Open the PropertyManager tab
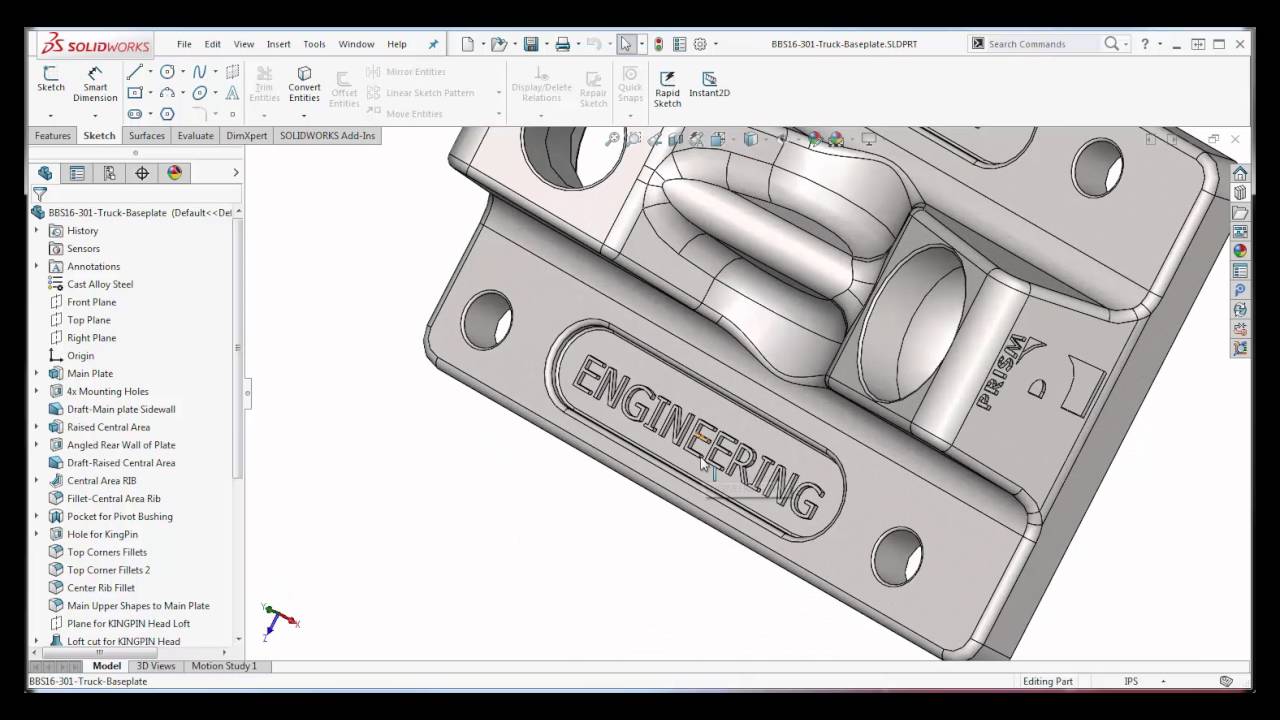Image resolution: width=1280 pixels, height=720 pixels. [x=77, y=173]
